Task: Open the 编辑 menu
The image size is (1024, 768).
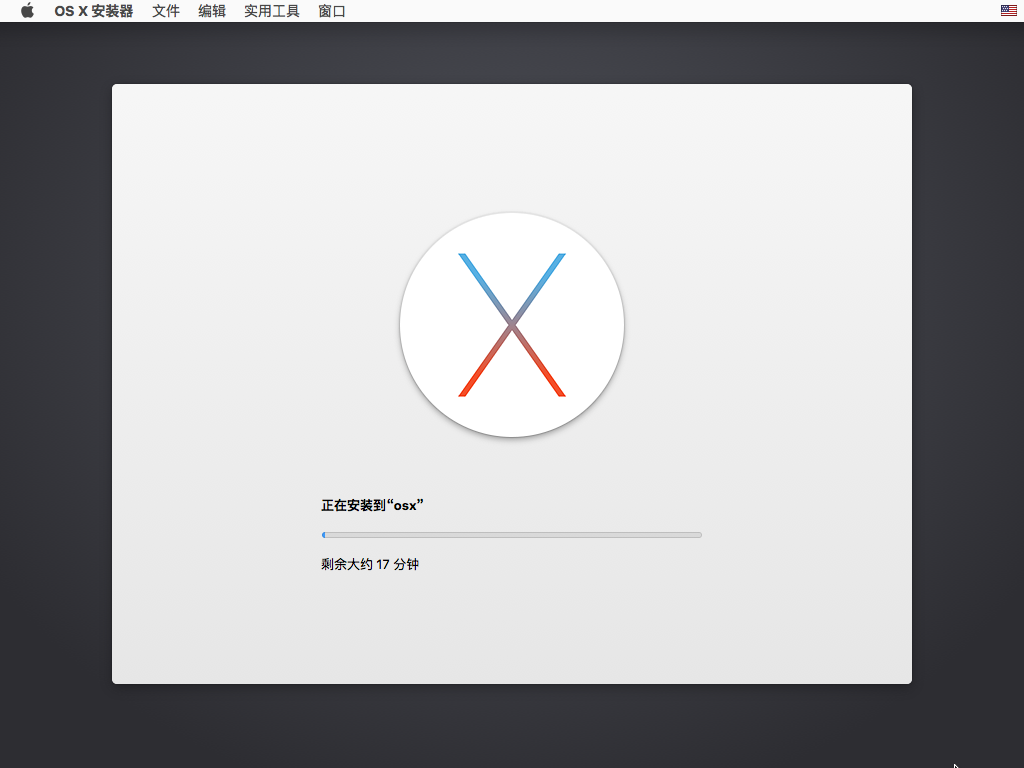Action: 212,11
